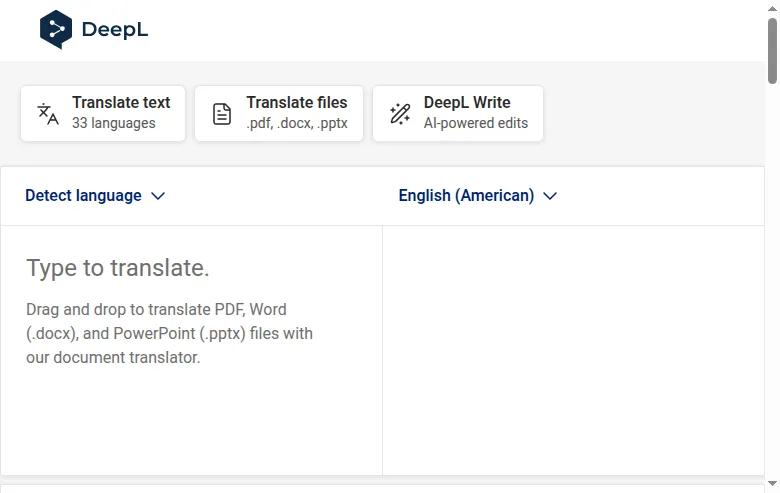Click the page vertical scrollbar thumb
780x493 pixels.
[x=772, y=51]
